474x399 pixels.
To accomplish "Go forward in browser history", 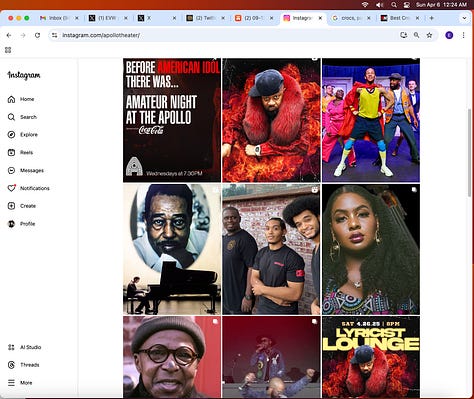I will [x=23, y=35].
